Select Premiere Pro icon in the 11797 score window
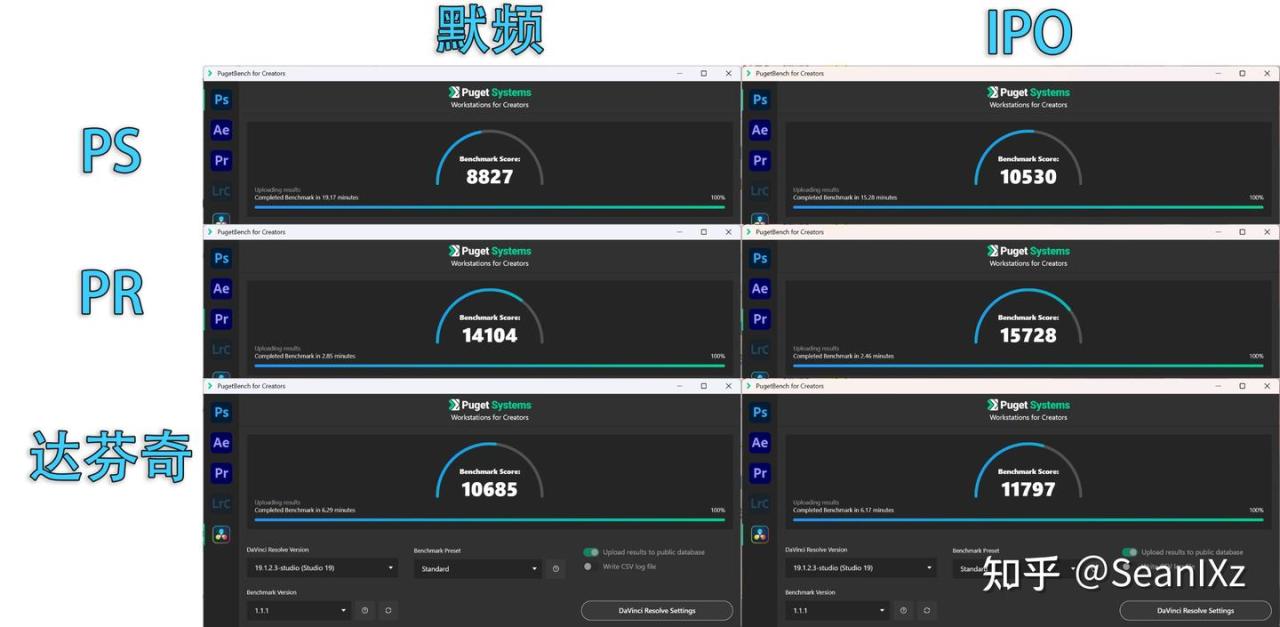This screenshot has height=627, width=1280. [x=760, y=473]
